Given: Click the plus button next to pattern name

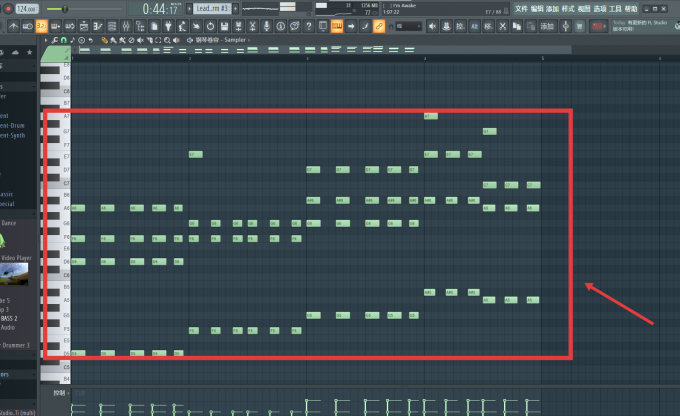Looking at the screenshot, I should click(x=235, y=8).
